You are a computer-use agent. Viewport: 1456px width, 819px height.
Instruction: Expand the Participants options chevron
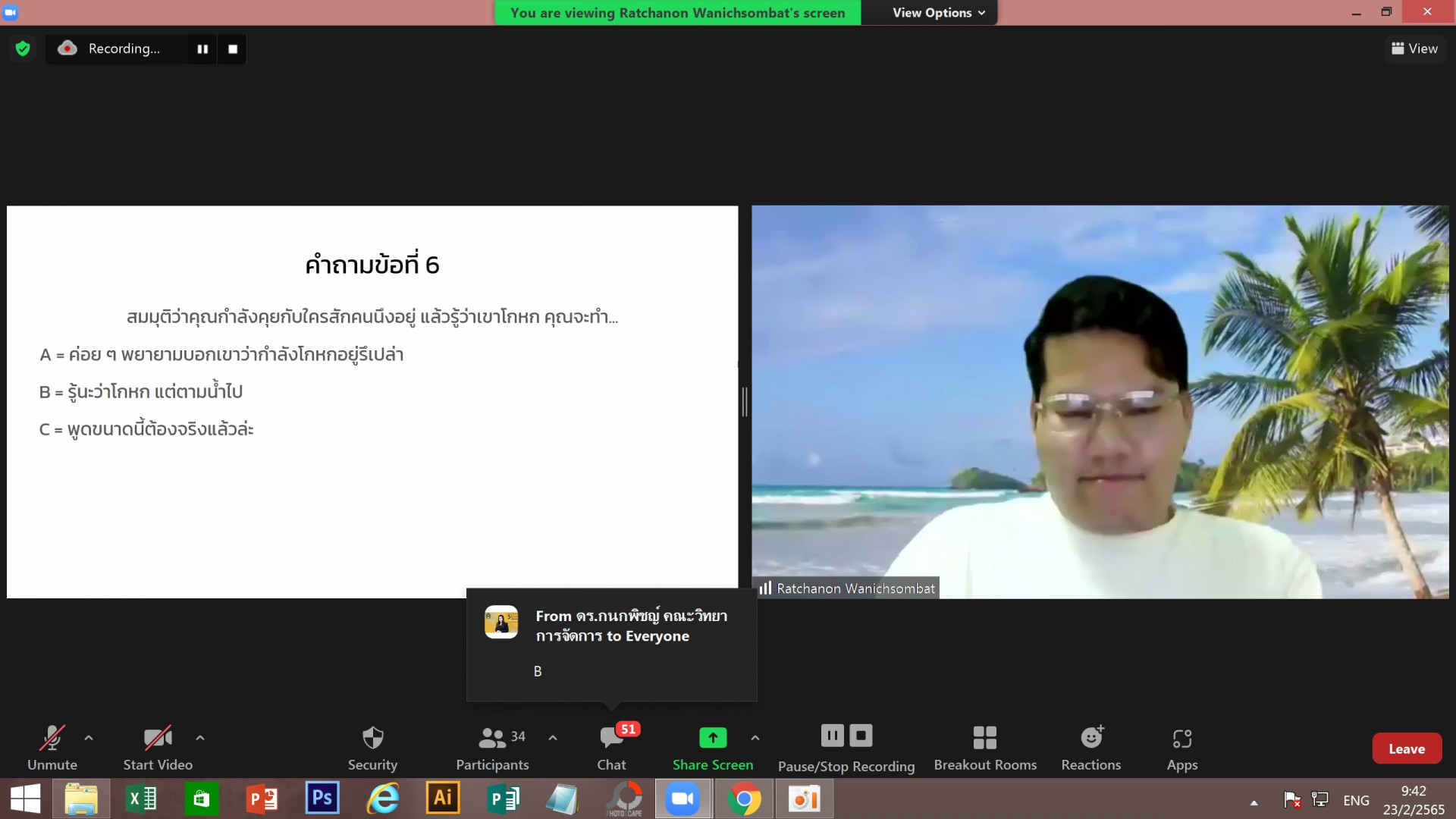[x=553, y=738]
